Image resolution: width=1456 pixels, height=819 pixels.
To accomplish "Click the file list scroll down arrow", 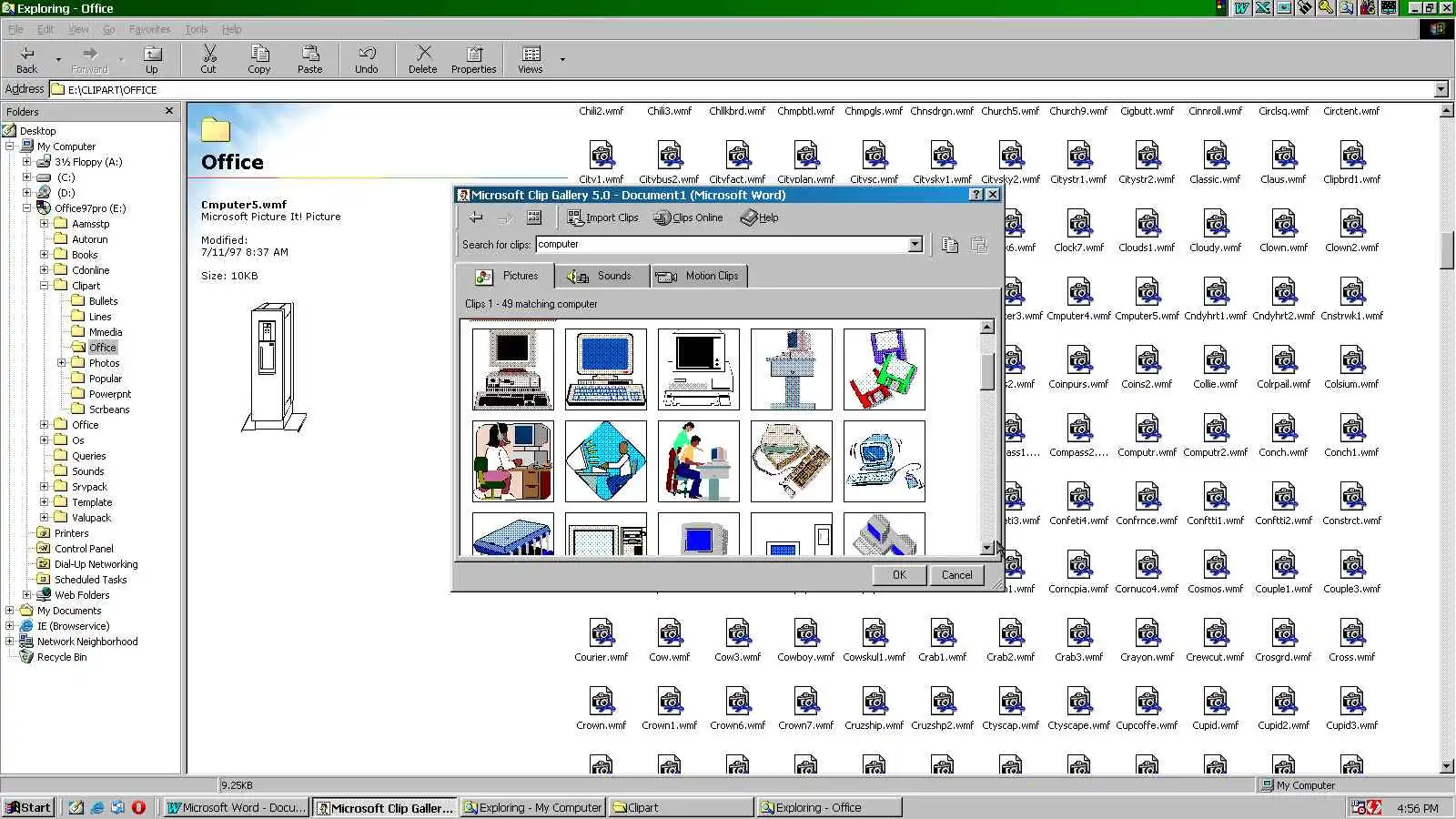I will (x=1447, y=766).
